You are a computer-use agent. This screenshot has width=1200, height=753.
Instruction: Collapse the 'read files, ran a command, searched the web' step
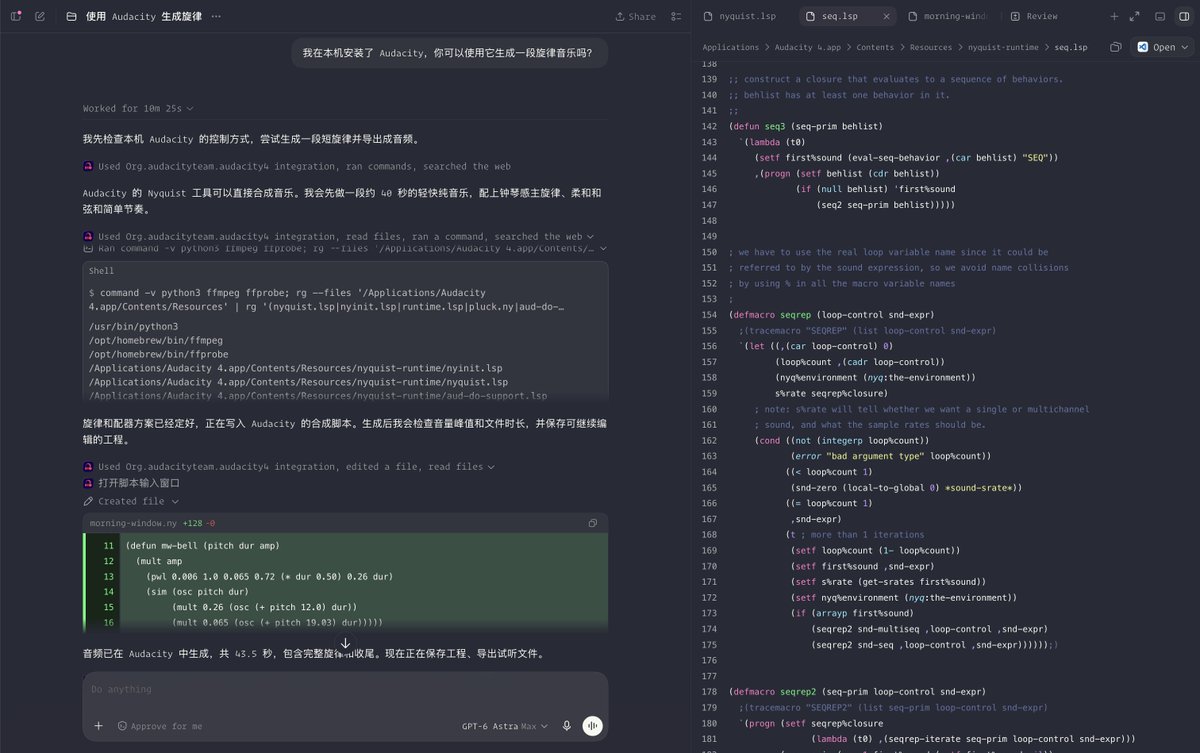click(339, 236)
